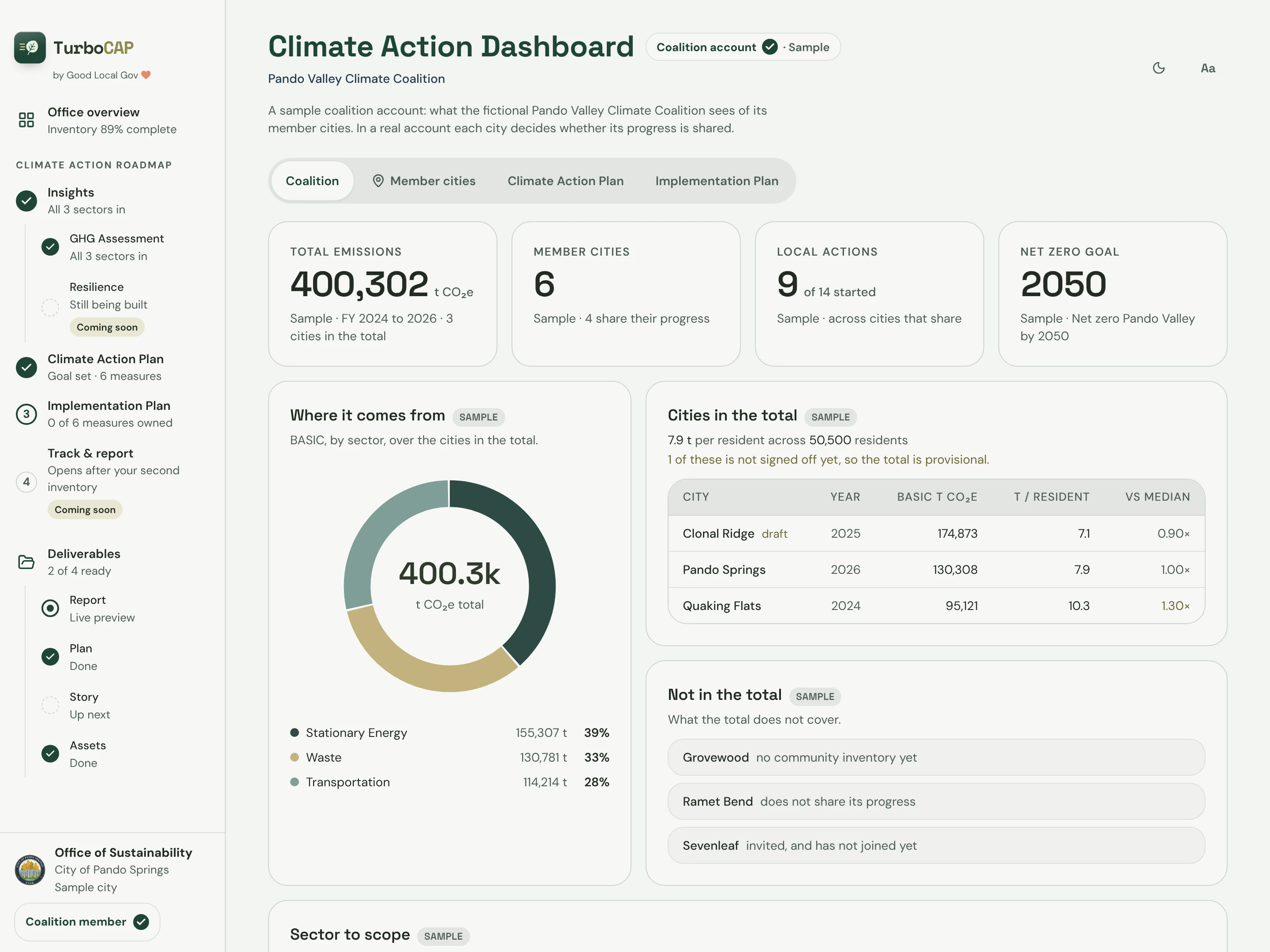Click the Local Actions card
The height and width of the screenshot is (952, 1270).
point(869,294)
